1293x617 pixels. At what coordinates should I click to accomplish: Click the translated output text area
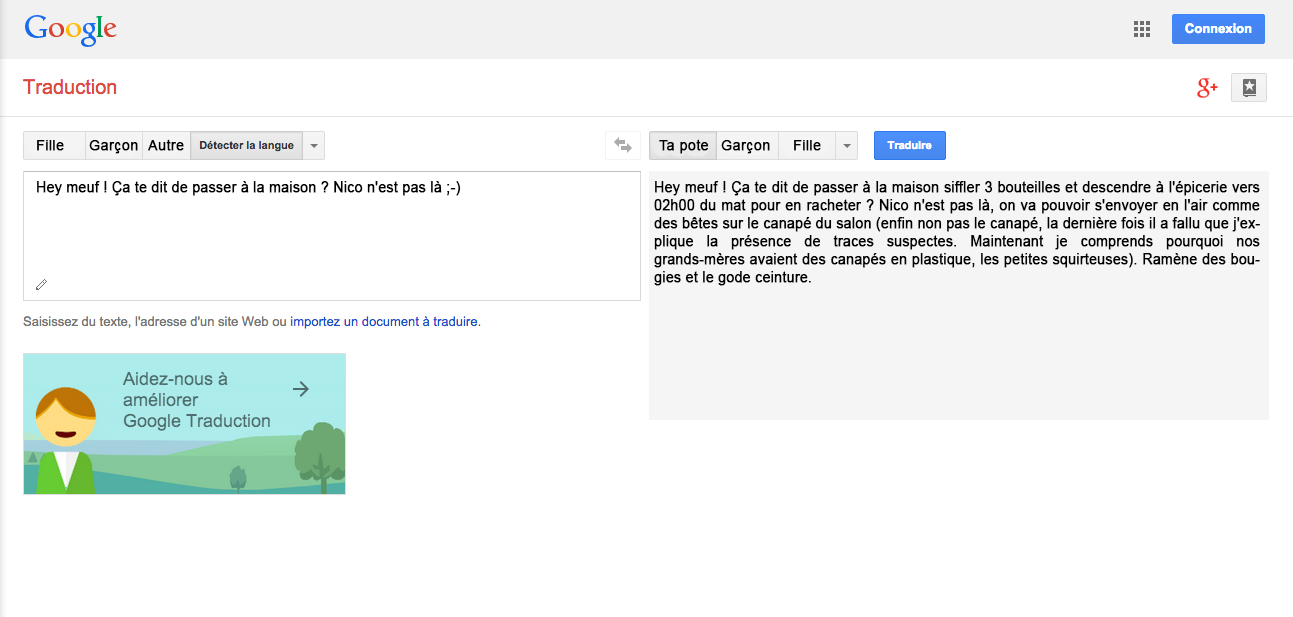pyautogui.click(x=959, y=295)
